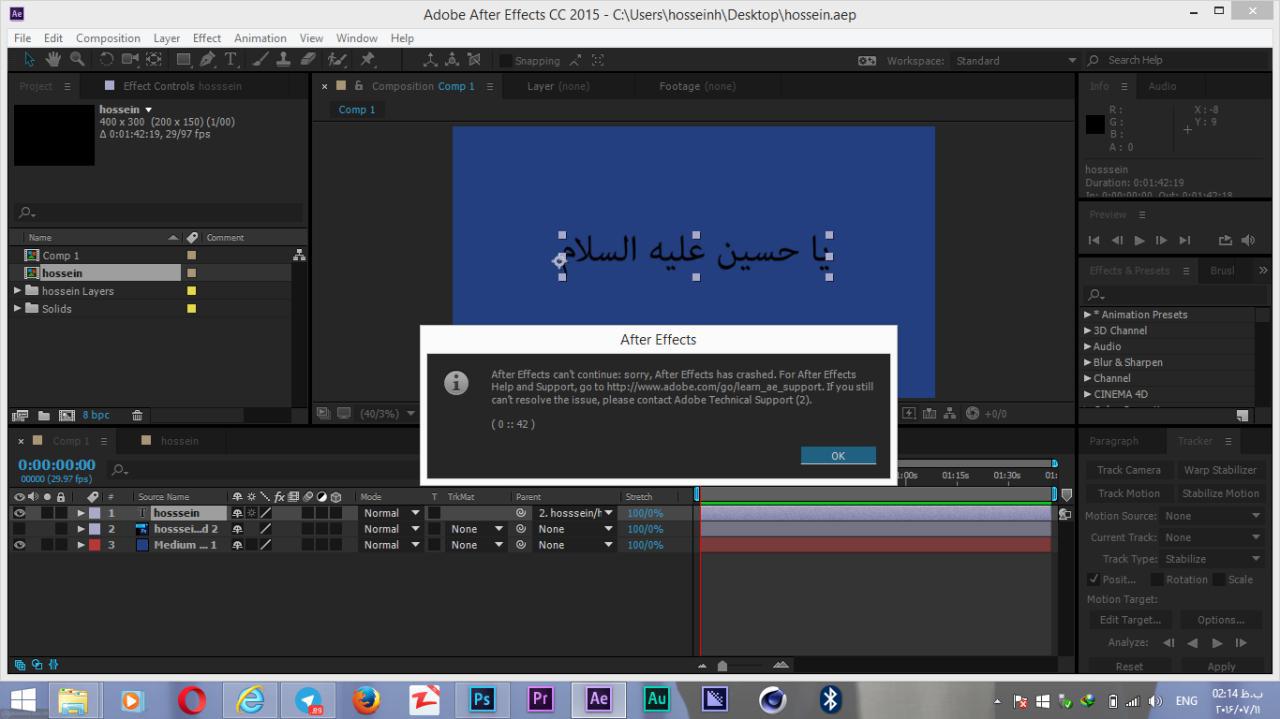The image size is (1280, 719).
Task: Expand the hossein Layers folder
Action: [17, 291]
